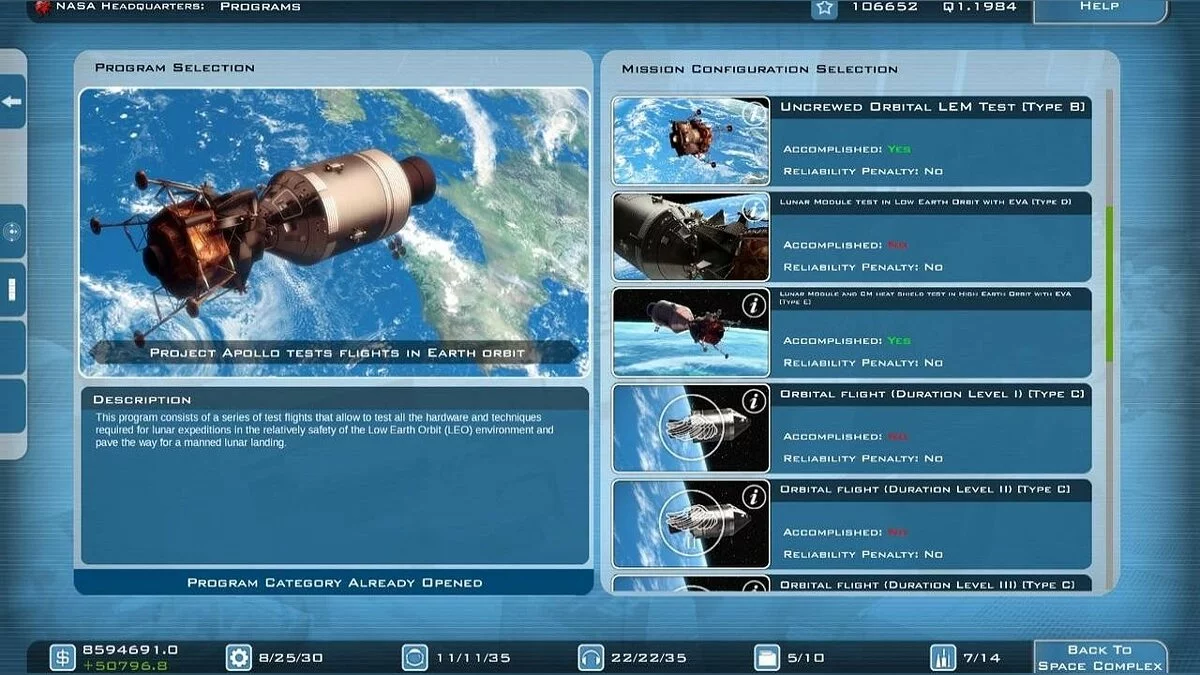Select Orbital flight Duration Level II thumbnail
Image resolution: width=1200 pixels, height=675 pixels.
coord(691,524)
